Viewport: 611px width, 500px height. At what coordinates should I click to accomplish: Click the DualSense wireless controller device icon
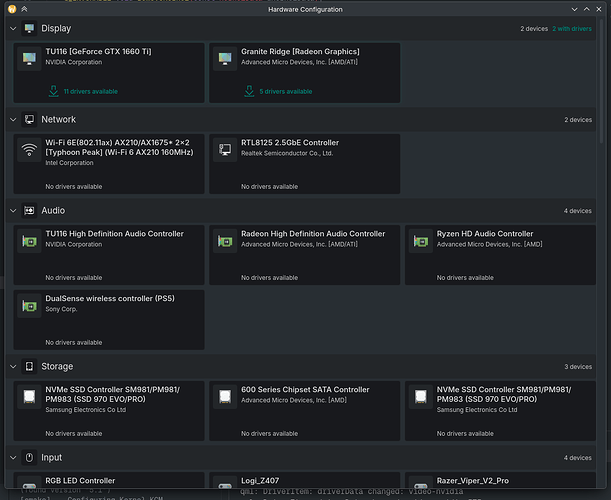tap(30, 306)
